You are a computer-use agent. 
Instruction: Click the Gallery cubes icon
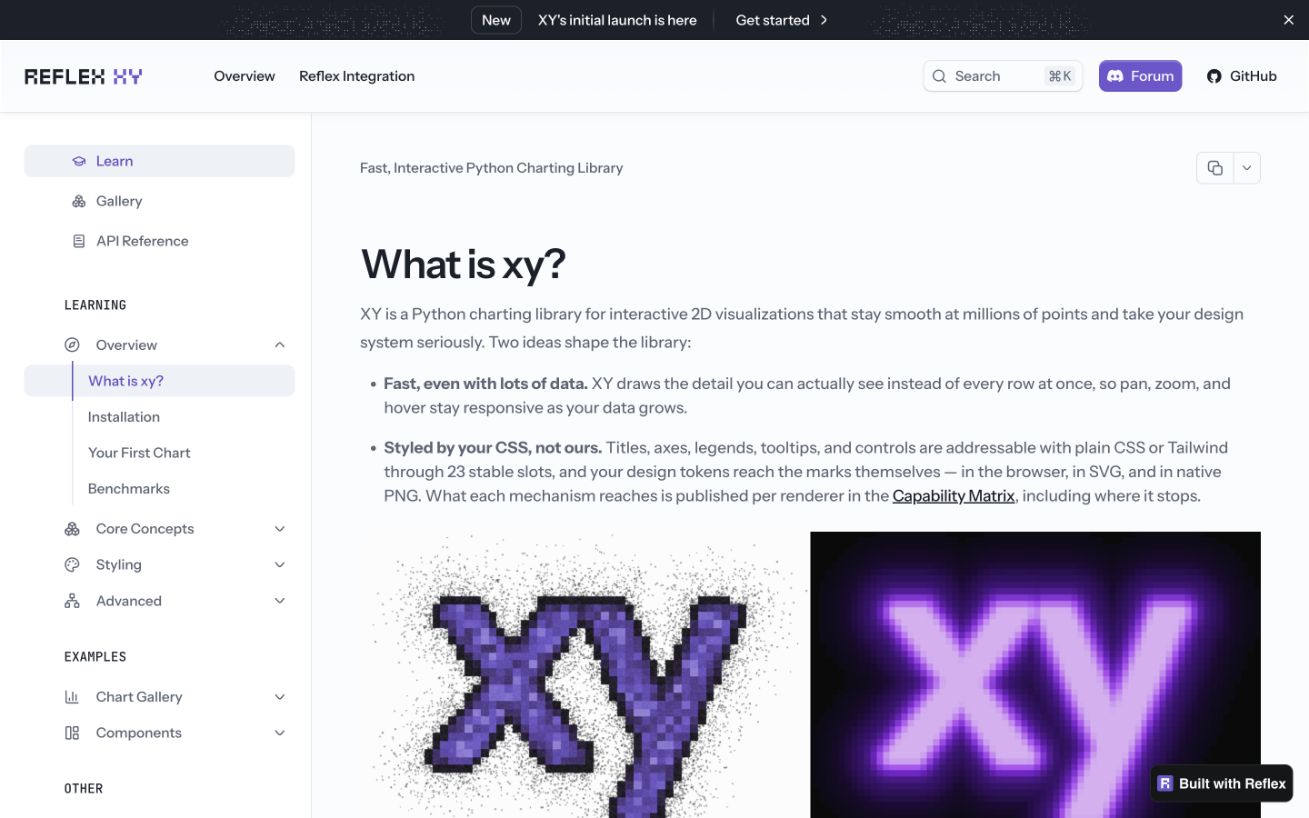(x=79, y=201)
